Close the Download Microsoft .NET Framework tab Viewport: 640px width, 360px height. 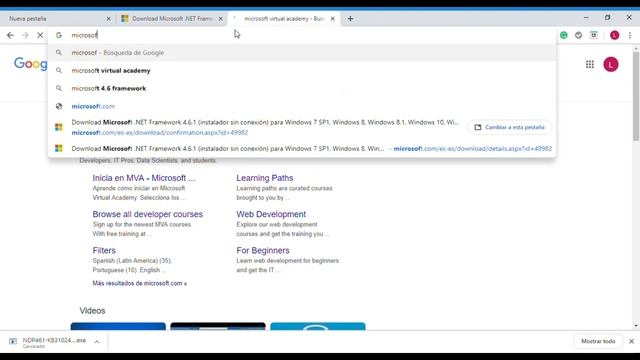(x=220, y=19)
